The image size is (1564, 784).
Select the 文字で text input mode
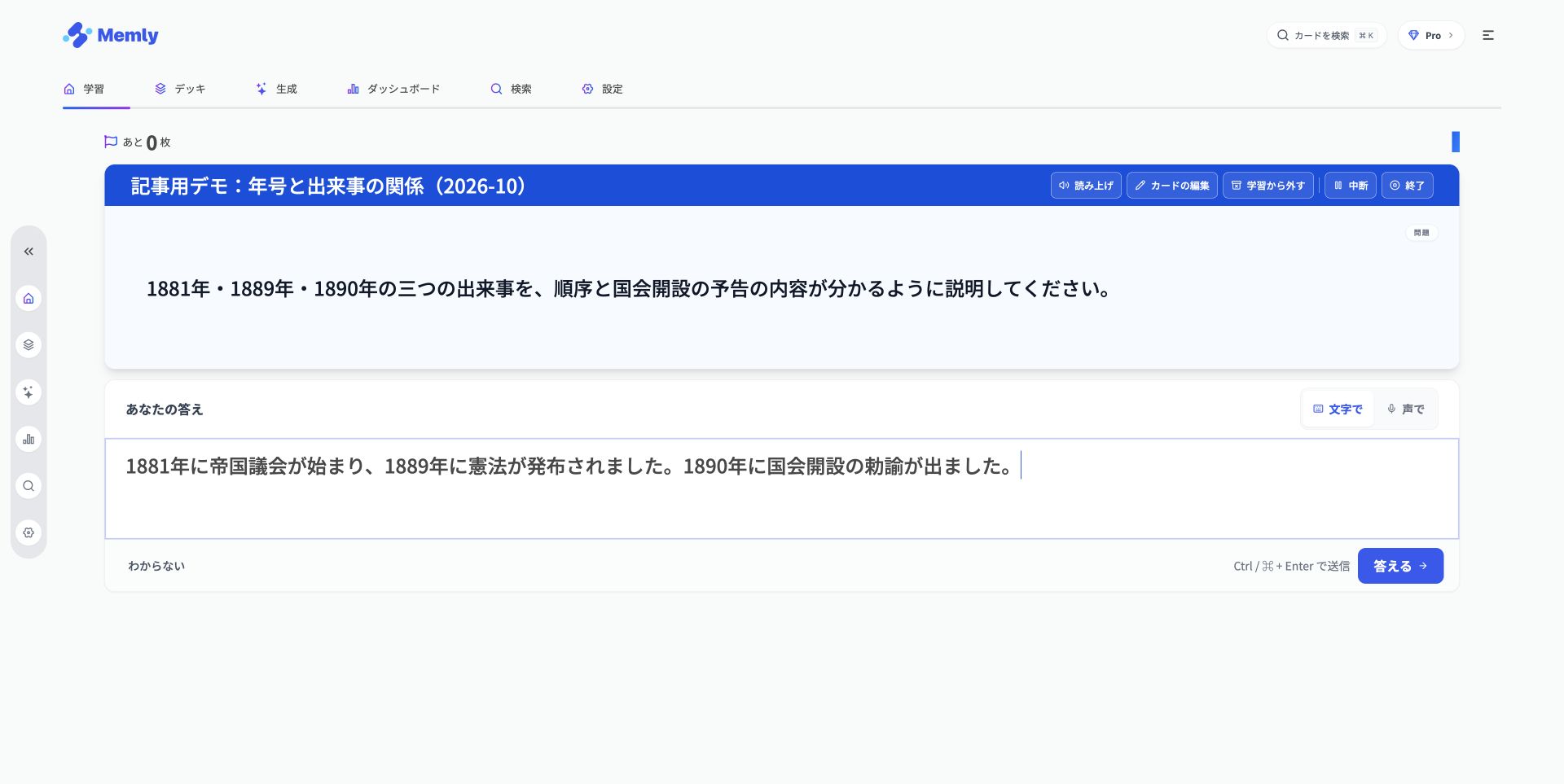[x=1338, y=409]
